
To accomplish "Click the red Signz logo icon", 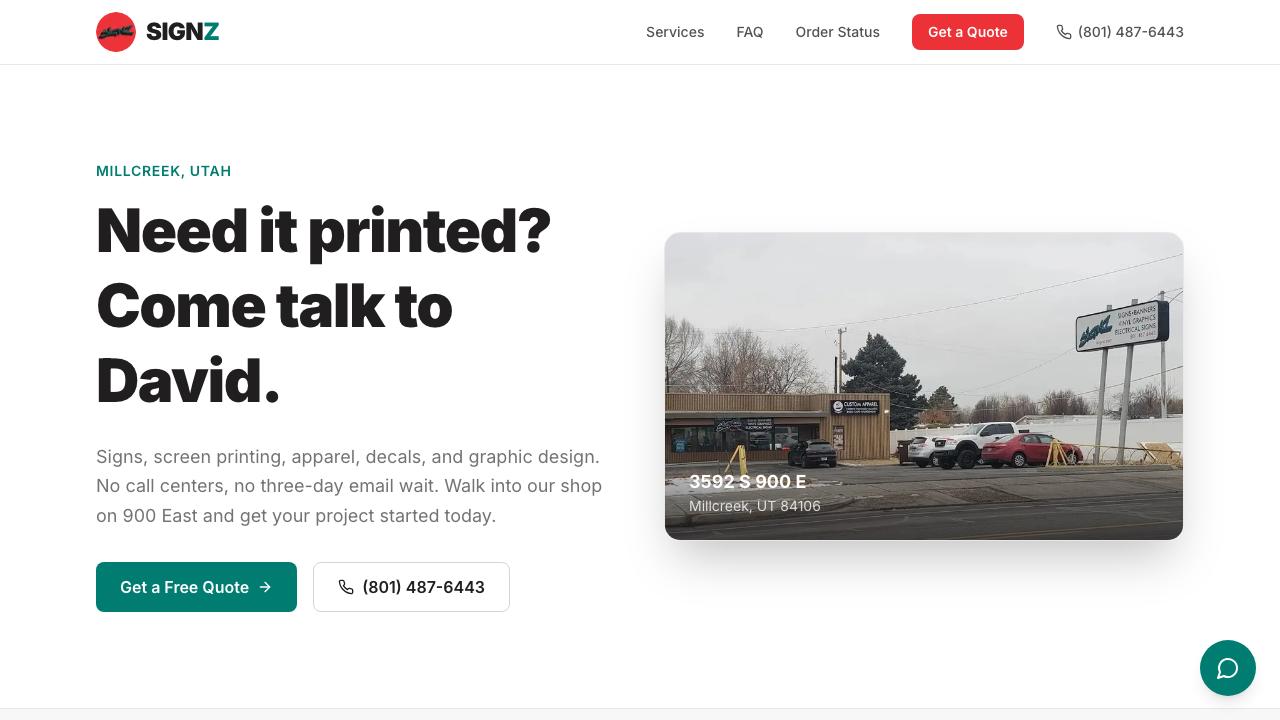I will coord(116,32).
